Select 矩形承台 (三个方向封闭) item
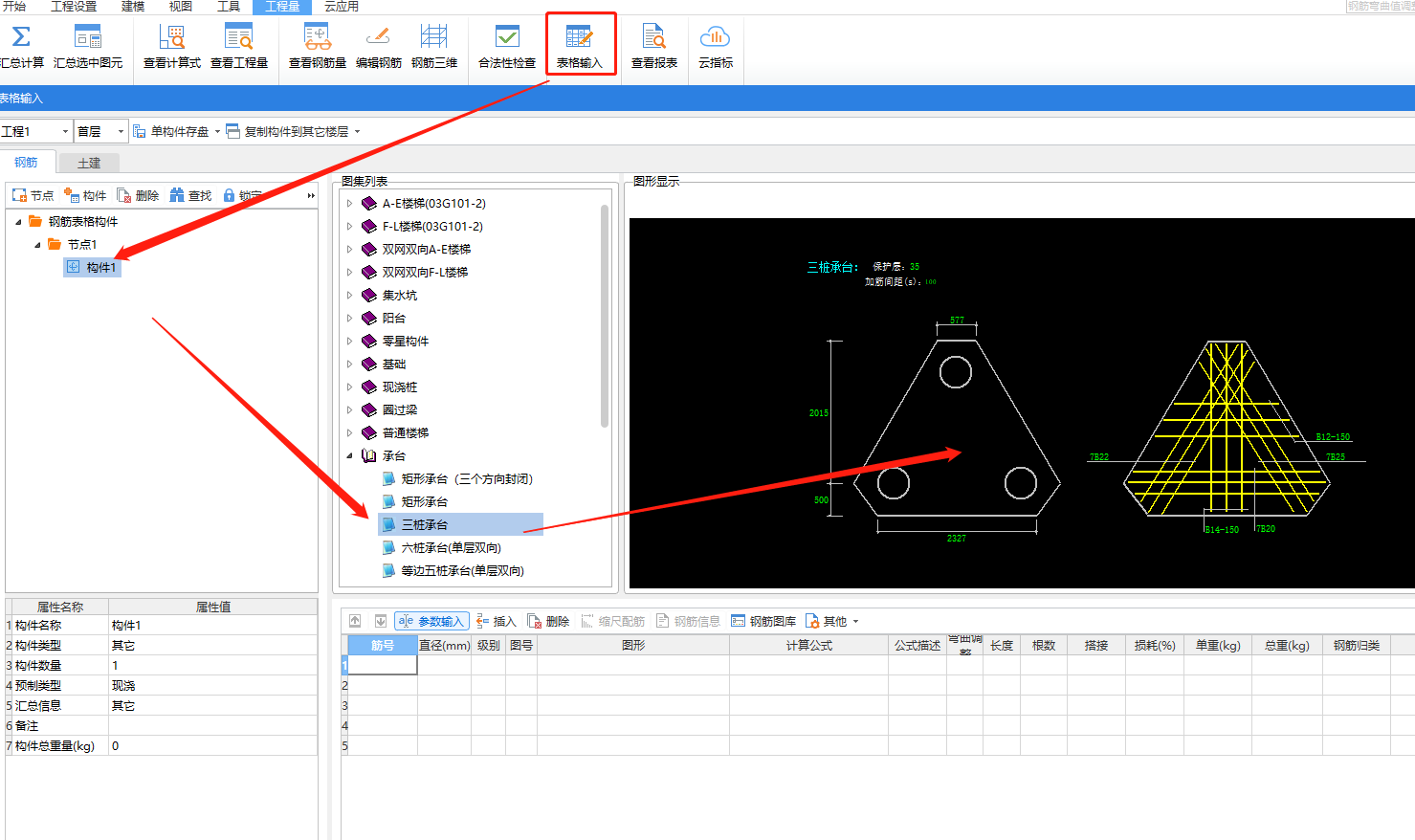 (467, 478)
